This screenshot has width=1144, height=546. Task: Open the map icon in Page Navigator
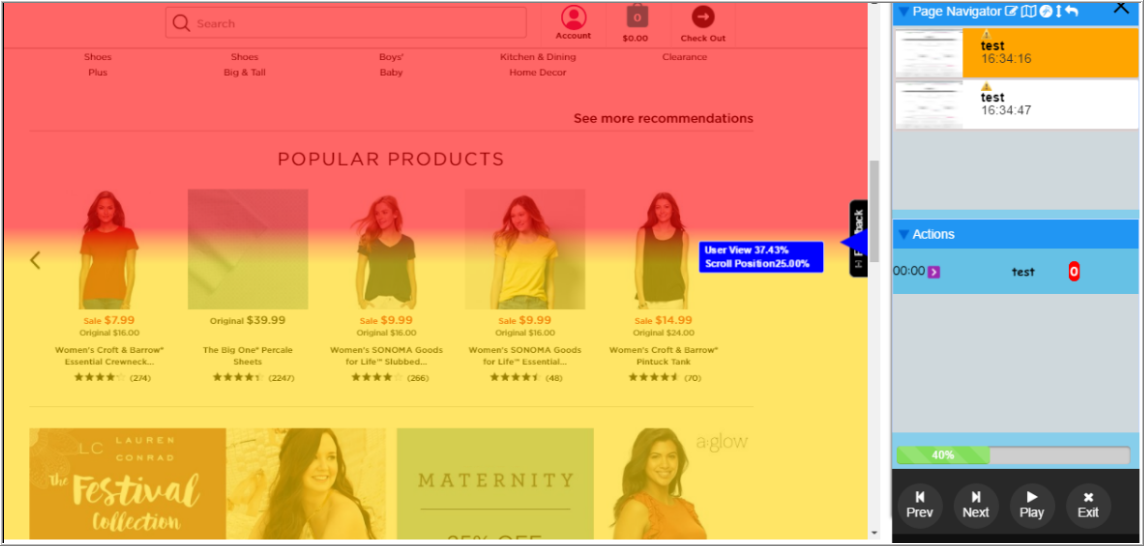point(1028,12)
